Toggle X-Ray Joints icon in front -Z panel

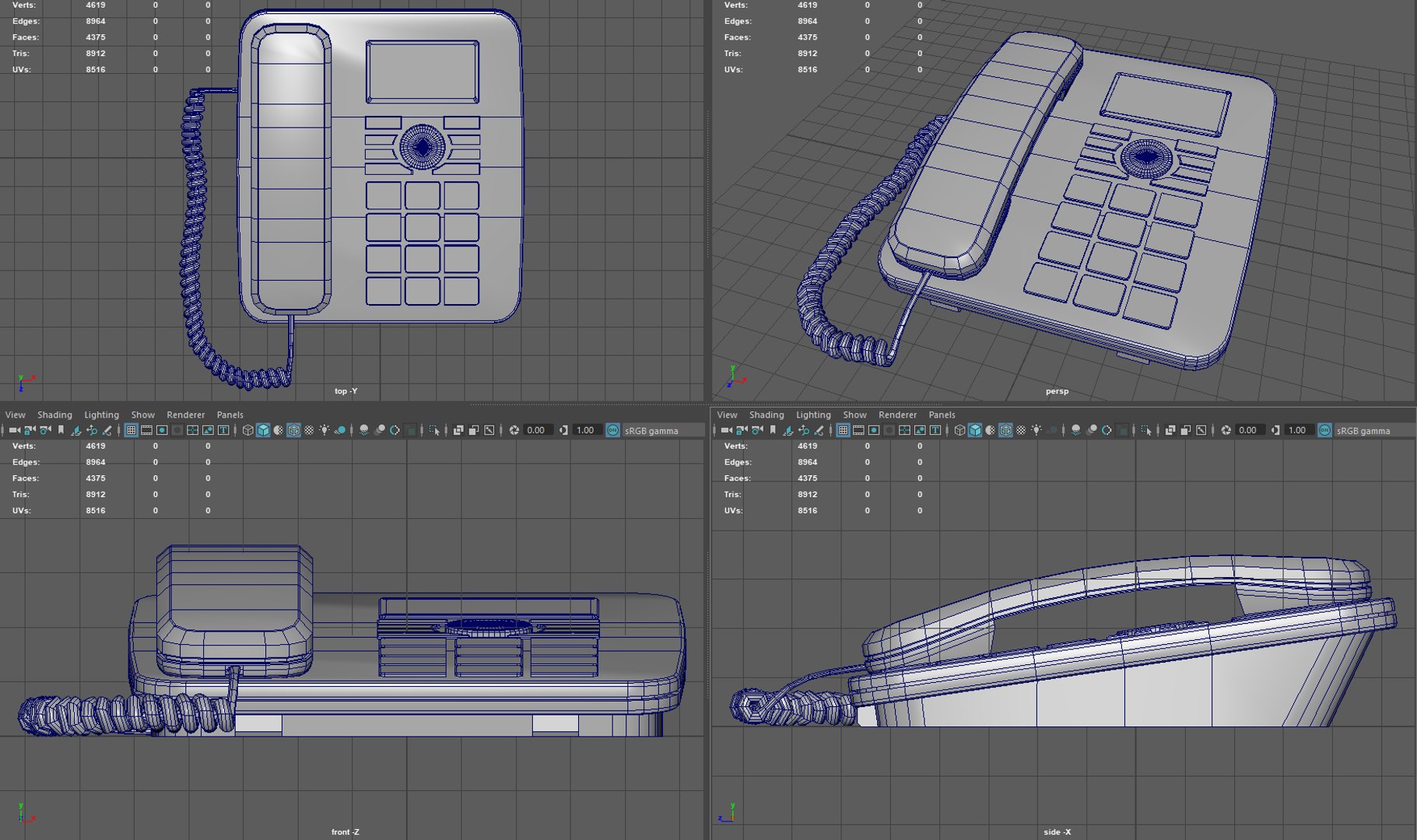click(489, 430)
